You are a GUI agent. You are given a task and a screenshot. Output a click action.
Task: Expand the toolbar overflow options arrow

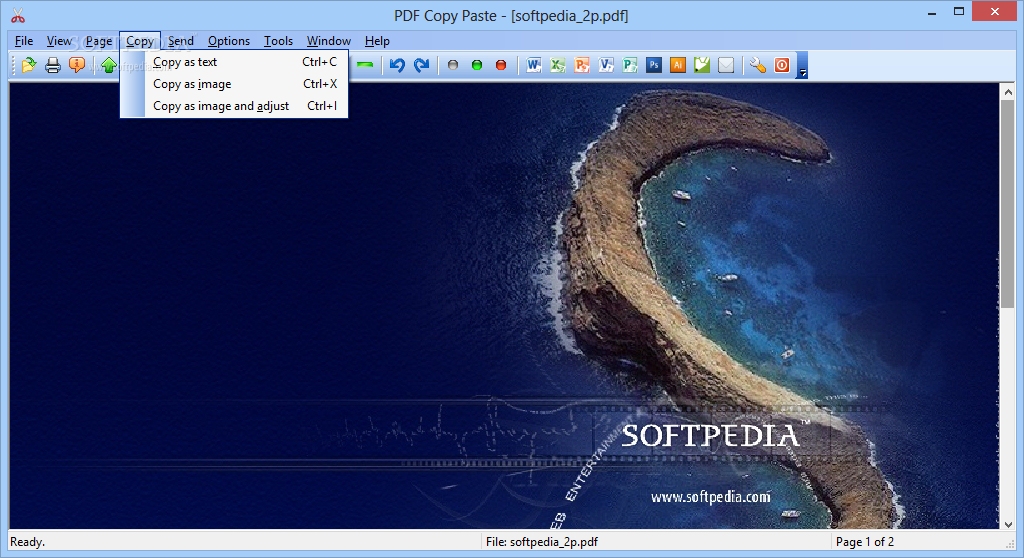pos(803,65)
